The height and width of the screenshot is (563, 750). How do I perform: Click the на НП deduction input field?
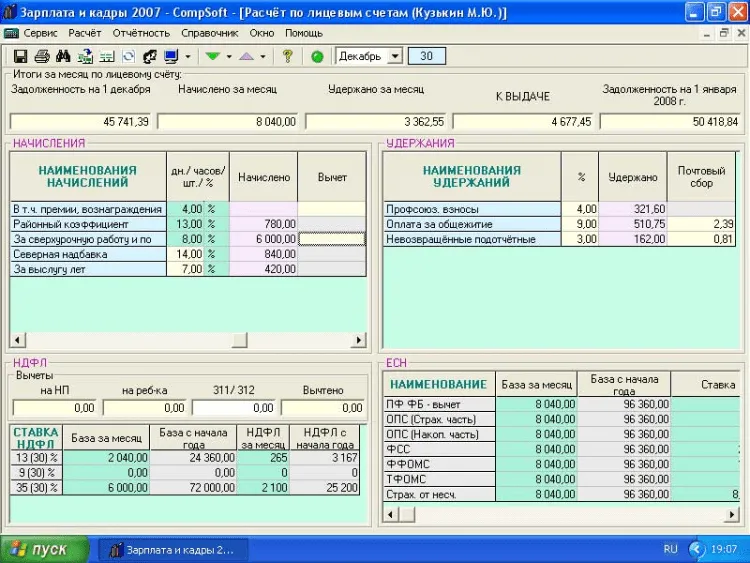coord(56,408)
